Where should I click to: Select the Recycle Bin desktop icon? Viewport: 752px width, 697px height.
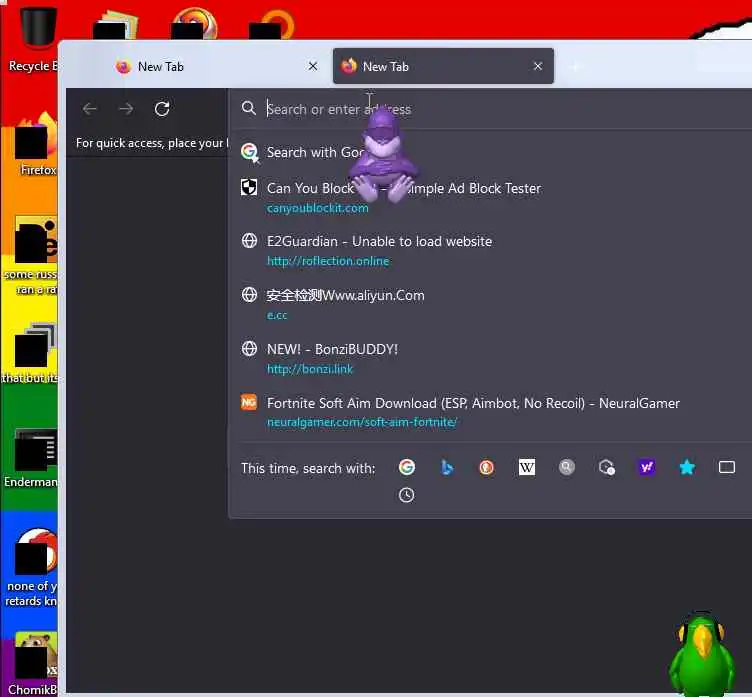[x=34, y=41]
